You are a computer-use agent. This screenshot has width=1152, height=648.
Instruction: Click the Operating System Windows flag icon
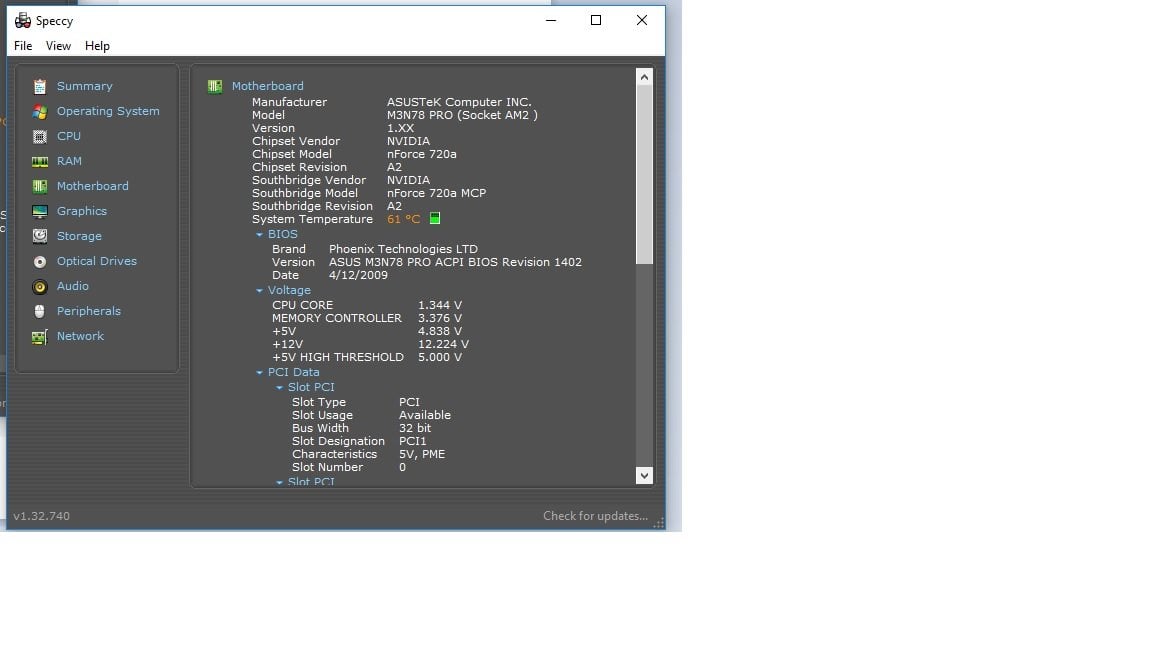[x=40, y=112]
